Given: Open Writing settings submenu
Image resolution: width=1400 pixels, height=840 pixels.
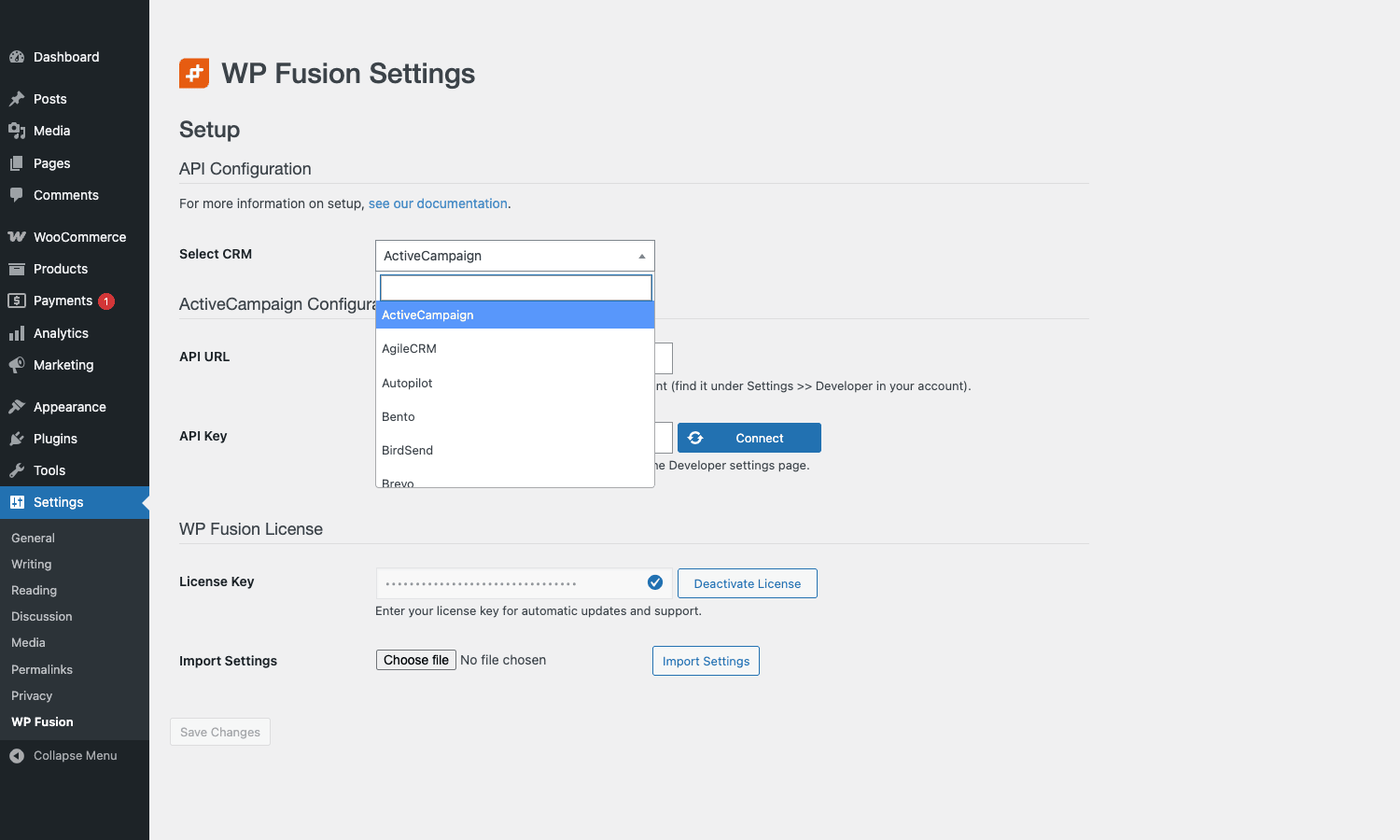Looking at the screenshot, I should [31, 565].
